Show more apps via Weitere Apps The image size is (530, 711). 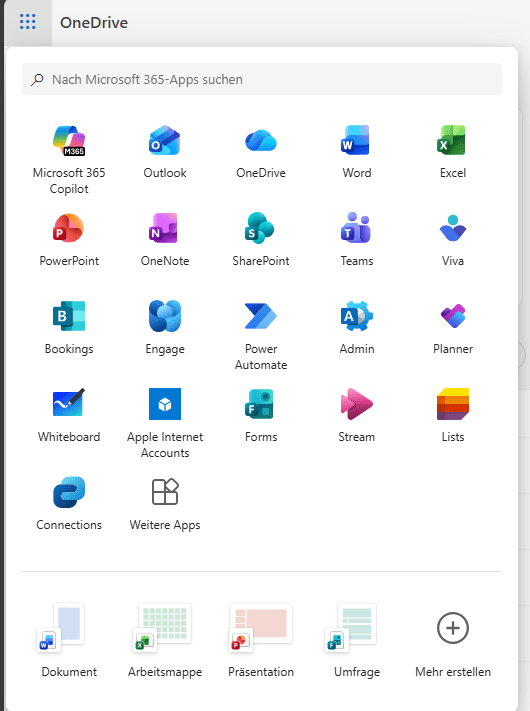point(165,504)
